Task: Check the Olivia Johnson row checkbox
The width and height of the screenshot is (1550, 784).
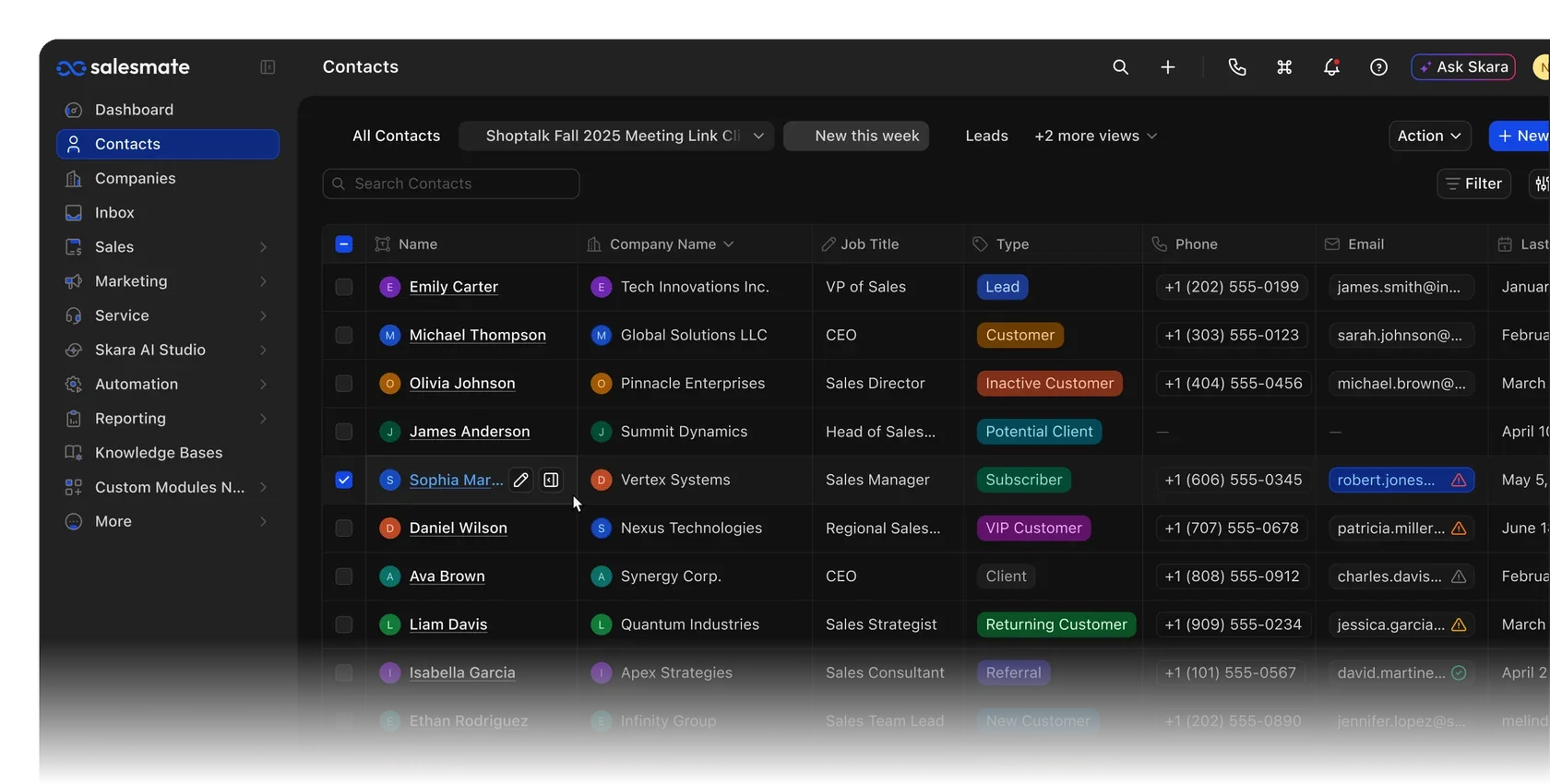Action: coord(344,384)
